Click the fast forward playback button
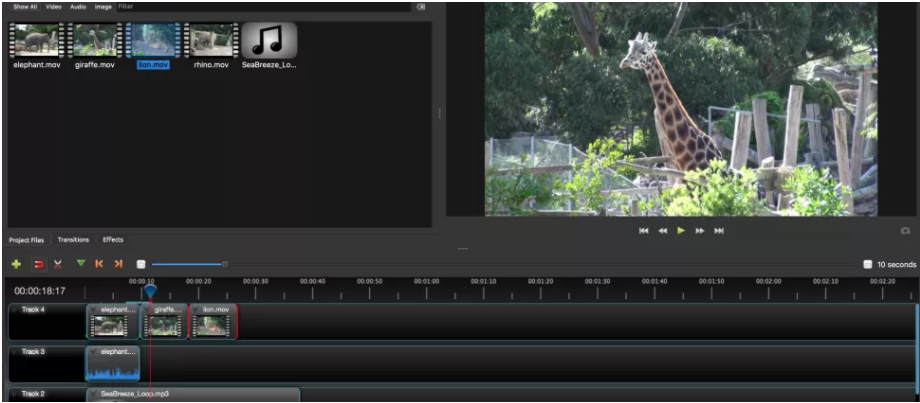Viewport: 920px width, 403px height. coord(700,231)
